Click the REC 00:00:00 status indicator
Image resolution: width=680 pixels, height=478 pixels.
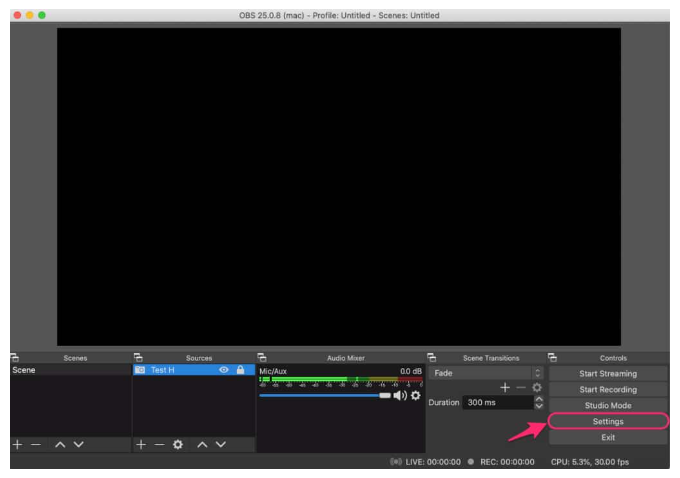click(501, 462)
